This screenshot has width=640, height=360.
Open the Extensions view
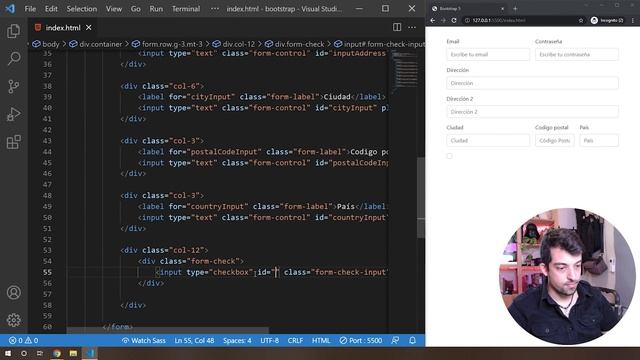tap(13, 142)
